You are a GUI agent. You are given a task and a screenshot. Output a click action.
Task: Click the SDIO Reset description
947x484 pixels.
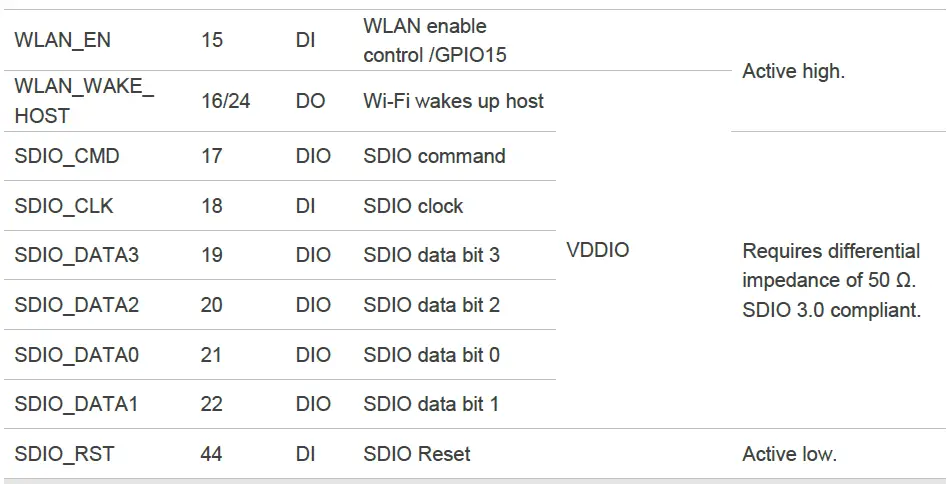click(x=416, y=454)
